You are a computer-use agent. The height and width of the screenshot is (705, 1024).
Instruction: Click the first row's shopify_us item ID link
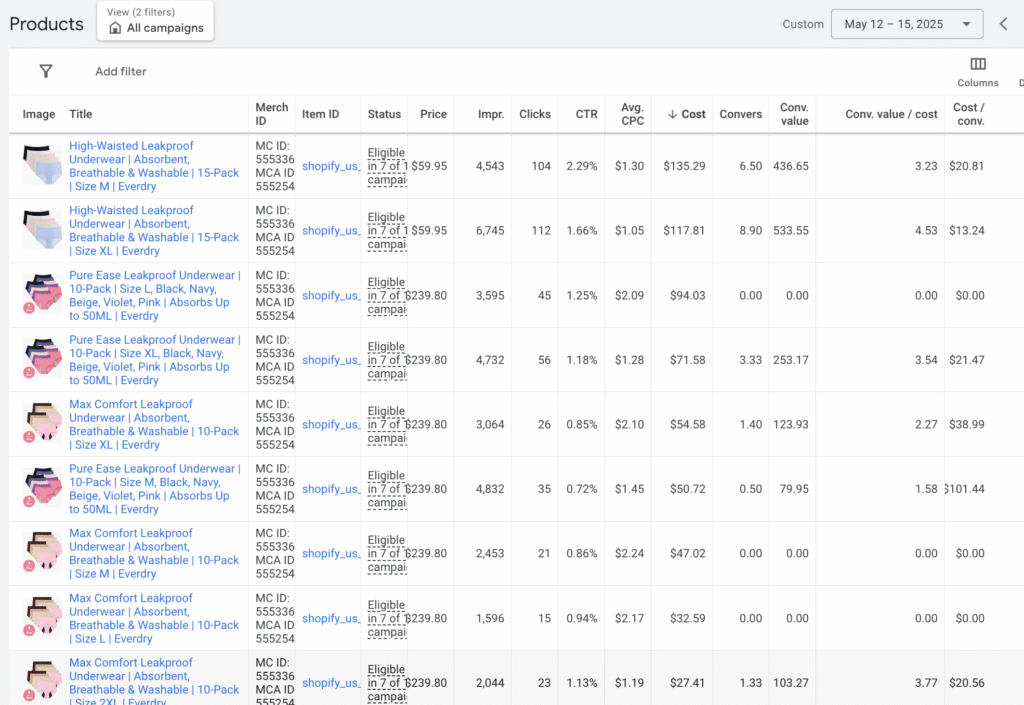coord(330,166)
